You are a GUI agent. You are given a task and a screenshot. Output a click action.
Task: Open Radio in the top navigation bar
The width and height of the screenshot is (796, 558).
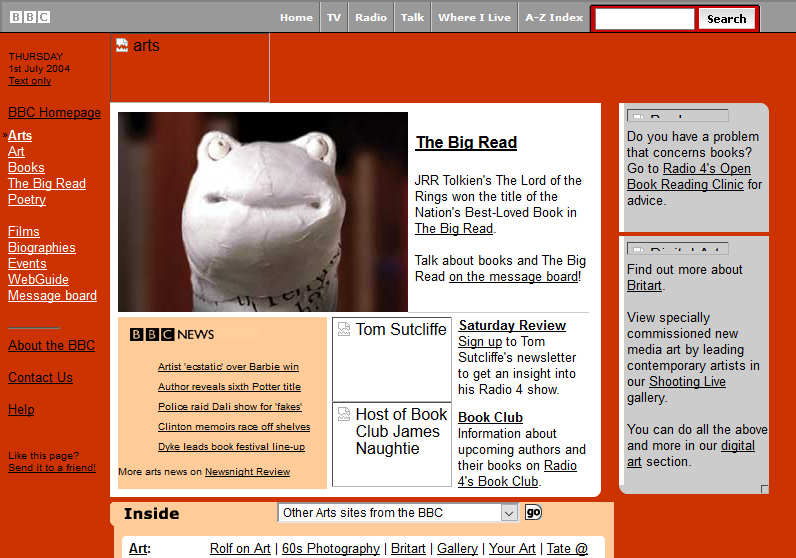click(x=371, y=17)
